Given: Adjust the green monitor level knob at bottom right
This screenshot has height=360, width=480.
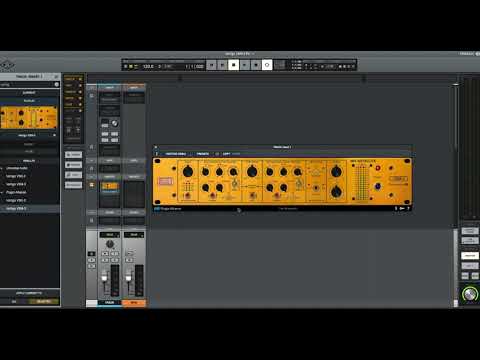Looking at the screenshot, I should (x=470, y=295).
